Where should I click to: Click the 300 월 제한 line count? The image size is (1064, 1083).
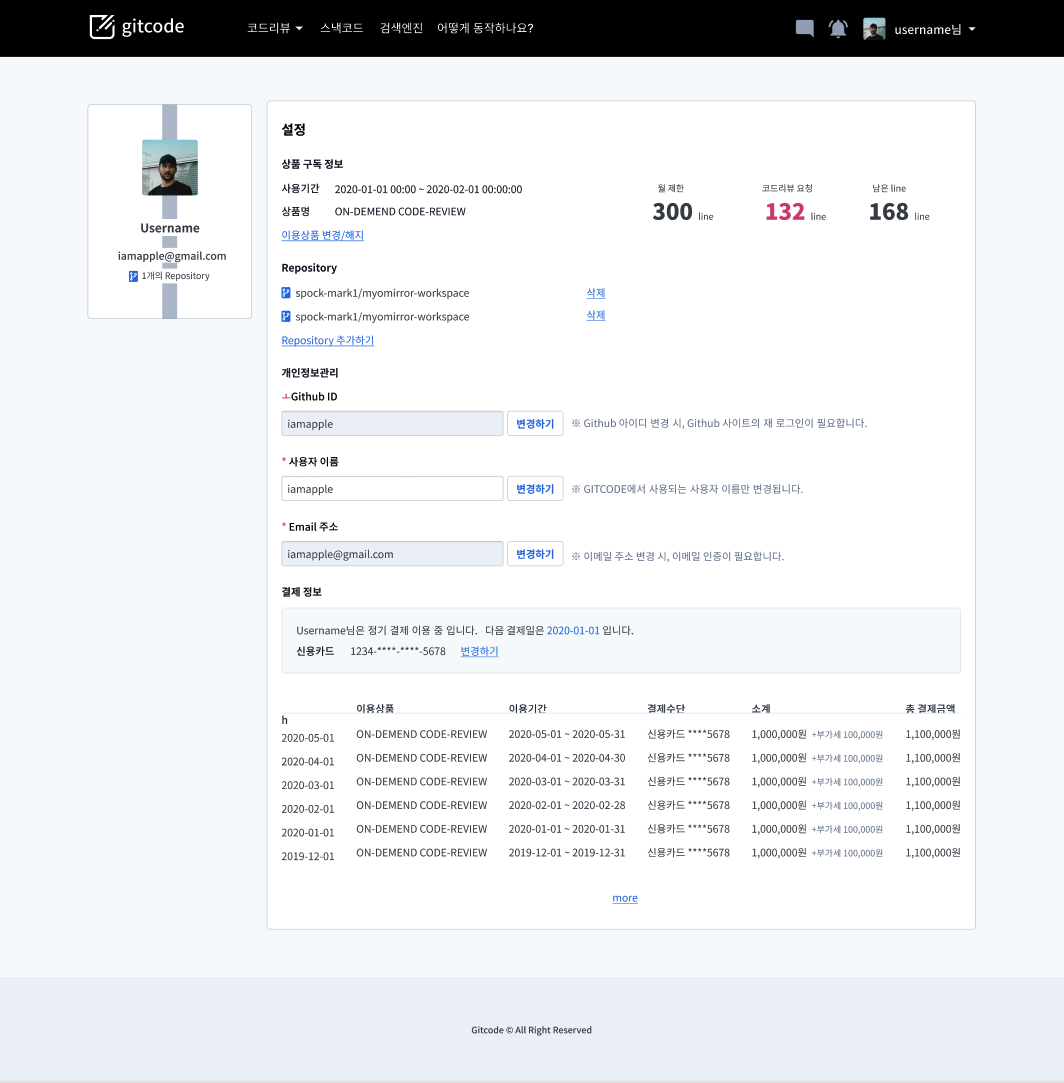pyautogui.click(x=672, y=211)
